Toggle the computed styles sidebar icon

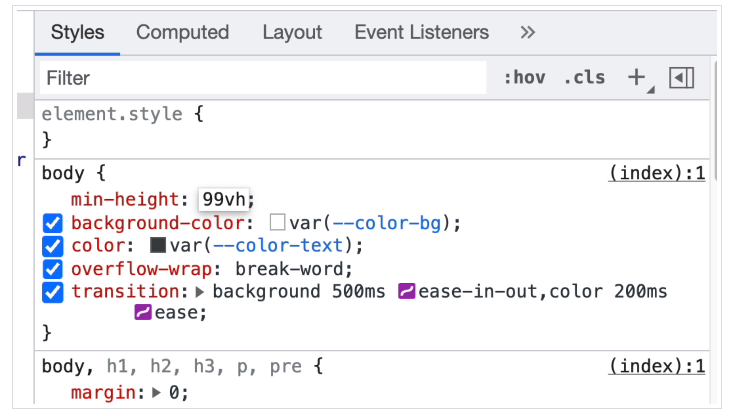682,78
